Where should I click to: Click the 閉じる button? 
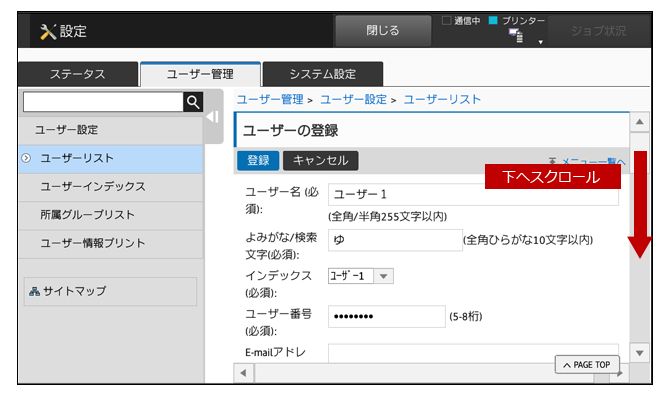click(383, 30)
